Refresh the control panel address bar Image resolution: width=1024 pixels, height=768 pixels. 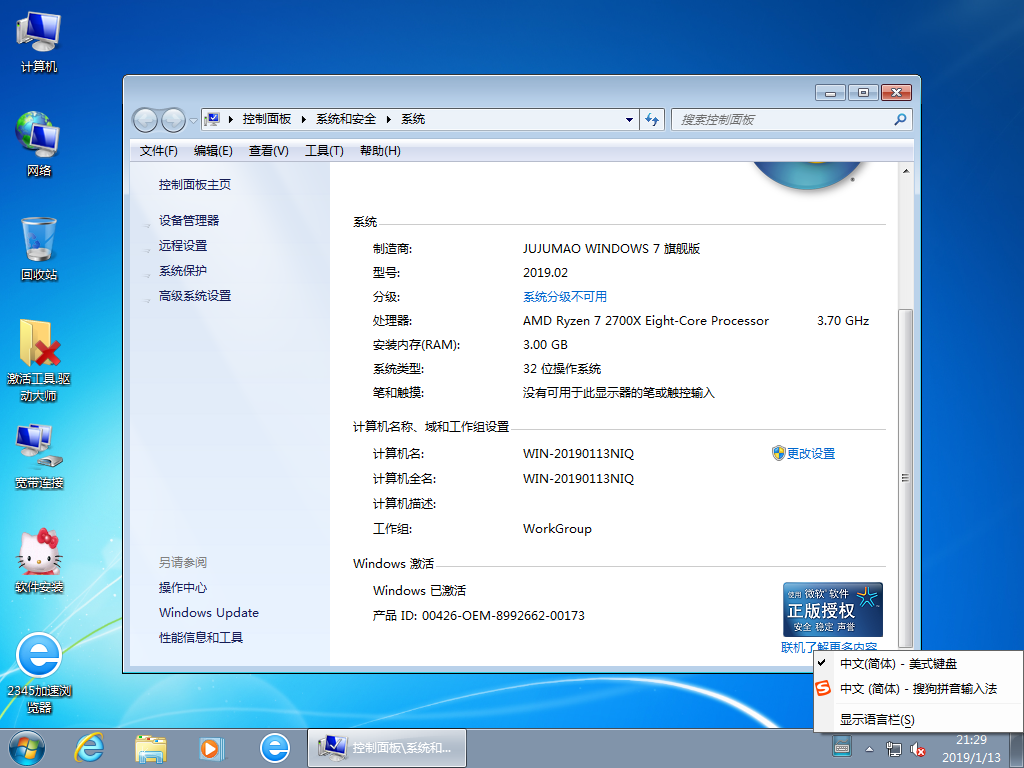[x=652, y=120]
